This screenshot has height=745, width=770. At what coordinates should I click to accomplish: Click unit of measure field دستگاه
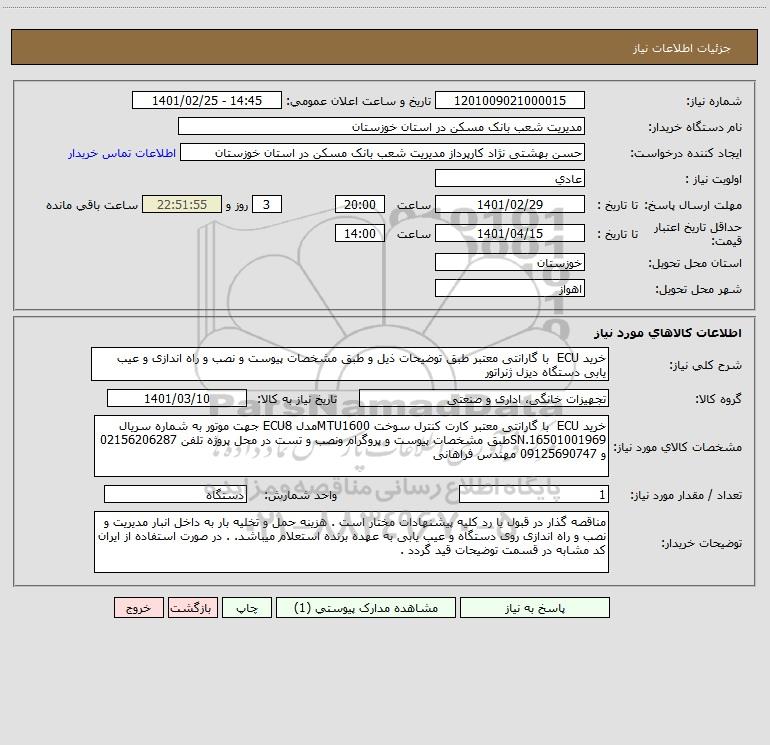[x=175, y=495]
